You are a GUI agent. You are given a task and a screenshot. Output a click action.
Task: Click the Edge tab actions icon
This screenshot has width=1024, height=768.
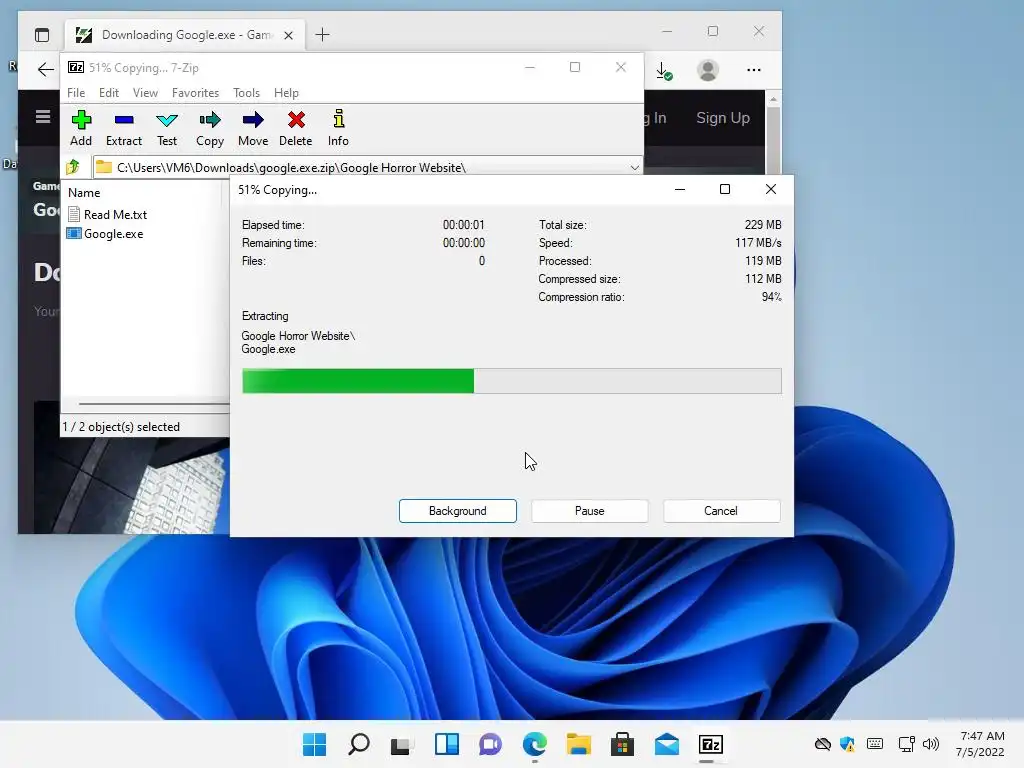pyautogui.click(x=42, y=35)
